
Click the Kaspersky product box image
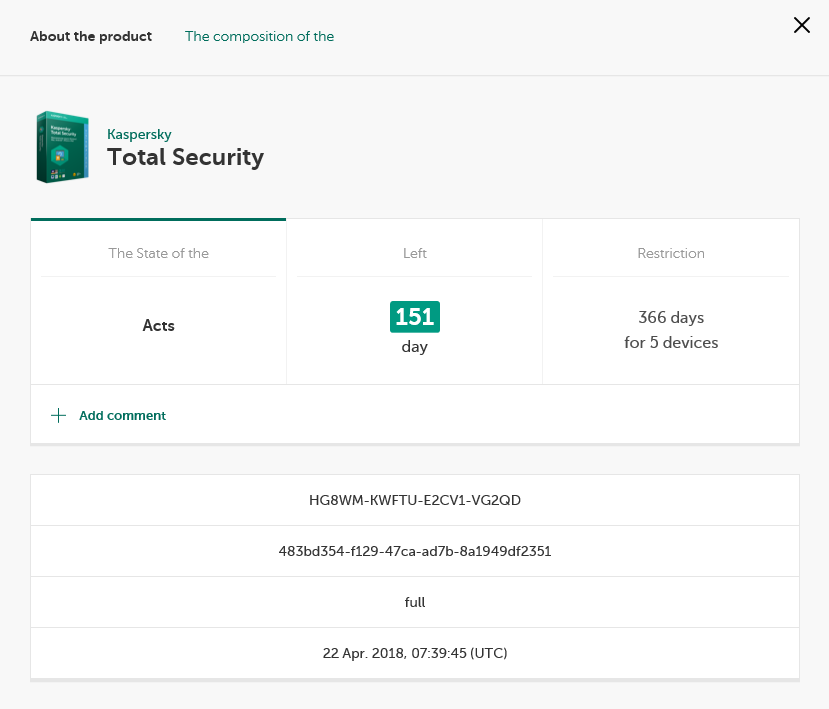[62, 148]
